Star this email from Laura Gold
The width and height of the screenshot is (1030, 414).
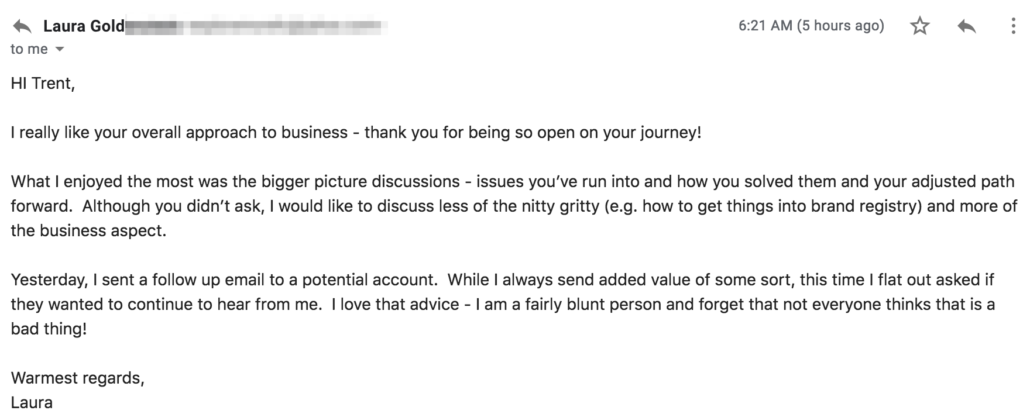[920, 26]
